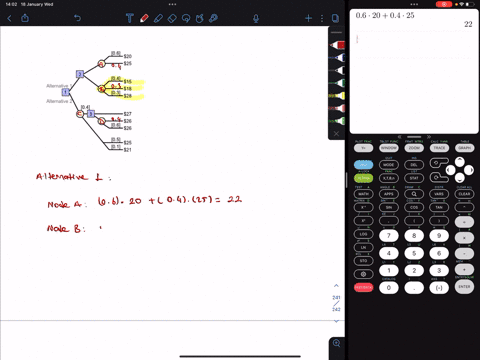
Task: Select the Highlighter tool
Action: 158,18
